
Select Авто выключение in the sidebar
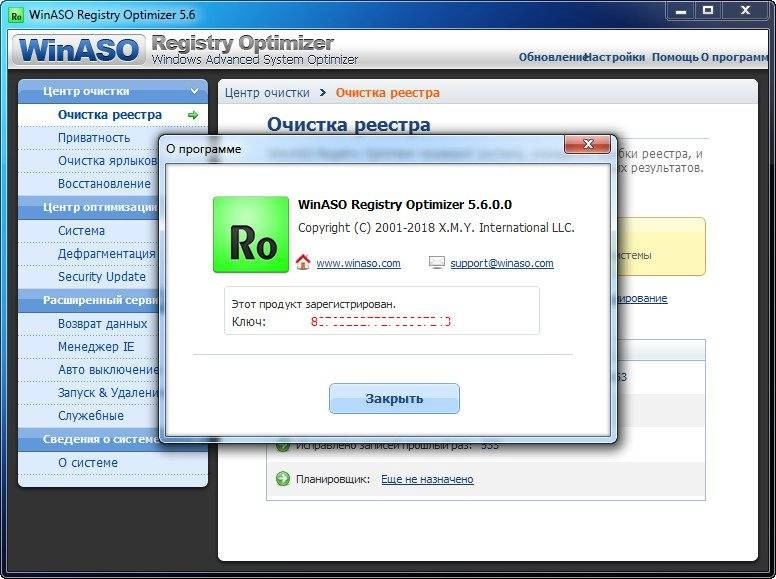point(108,370)
